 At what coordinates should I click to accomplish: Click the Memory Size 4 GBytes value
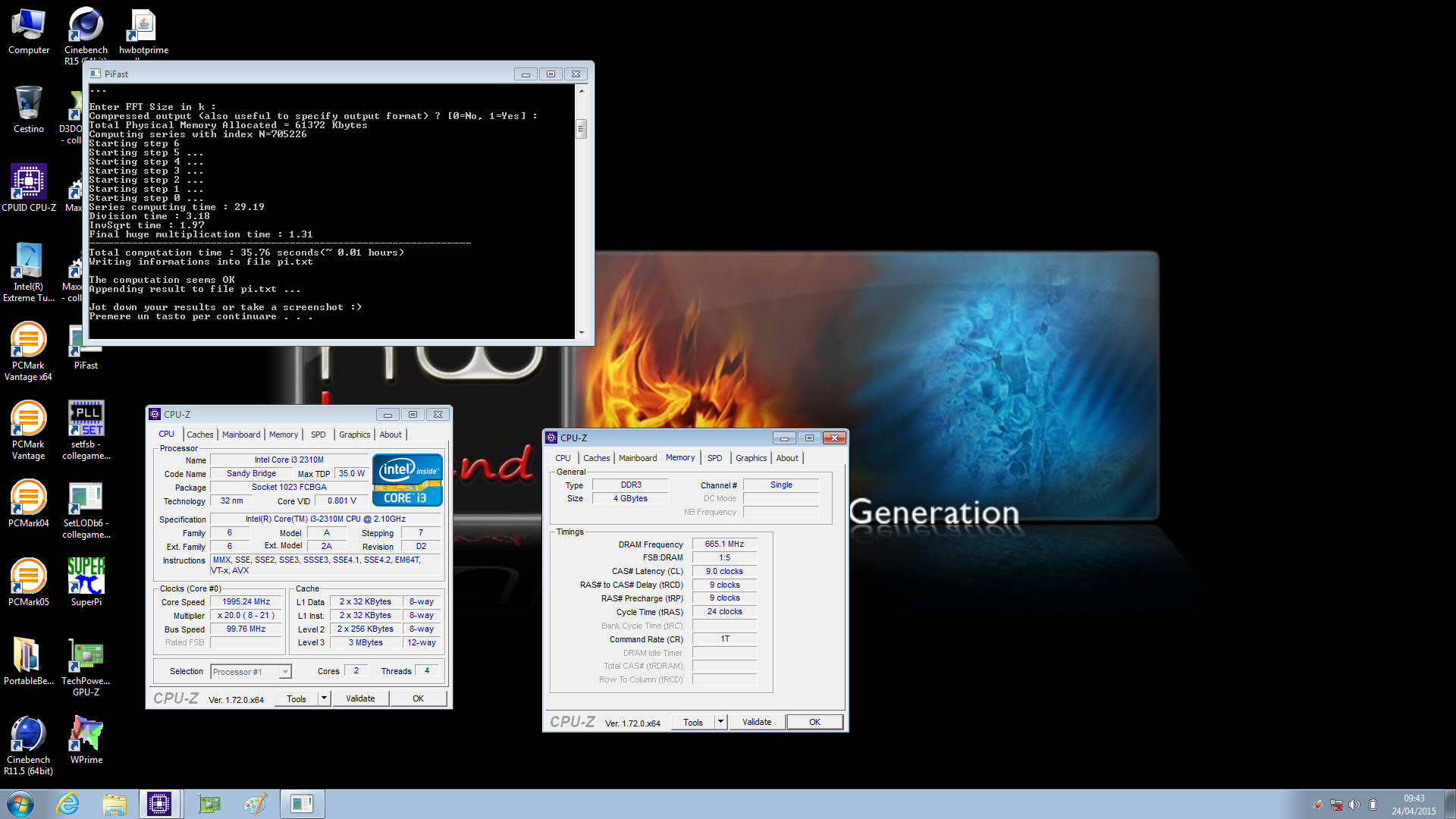[630, 498]
